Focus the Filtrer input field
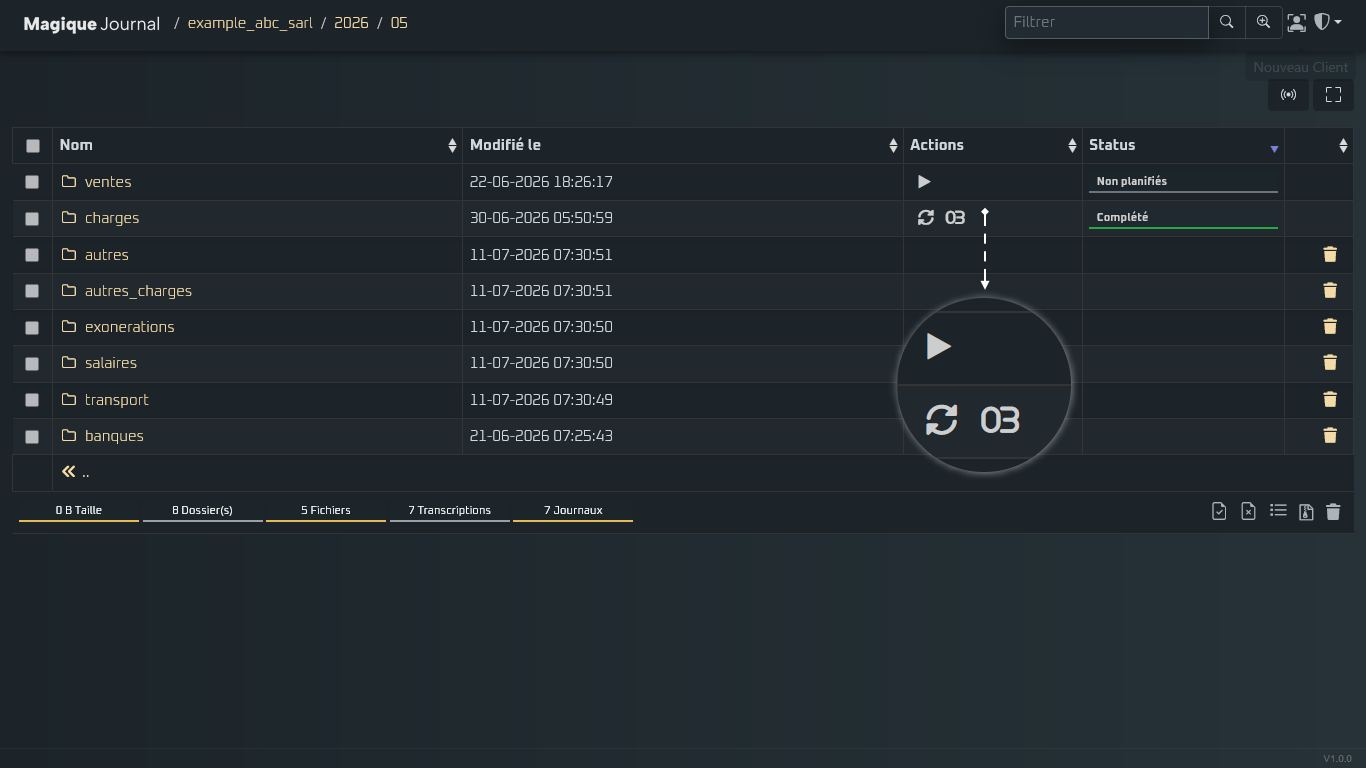 point(1107,22)
